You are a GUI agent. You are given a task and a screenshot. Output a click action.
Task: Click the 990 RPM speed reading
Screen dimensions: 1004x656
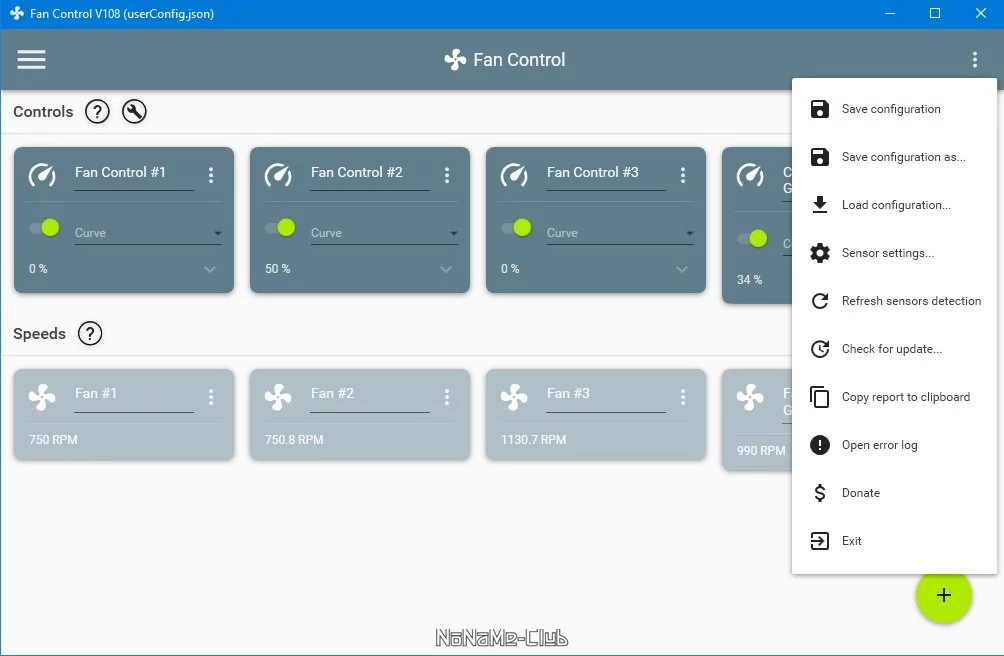pyautogui.click(x=761, y=451)
